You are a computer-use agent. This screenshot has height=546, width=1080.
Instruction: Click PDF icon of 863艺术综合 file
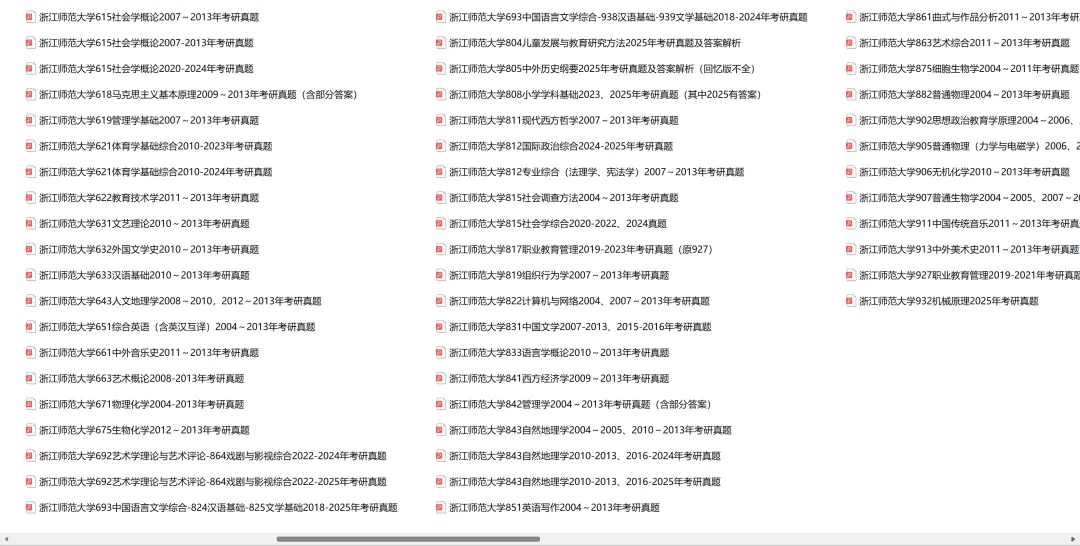pyautogui.click(x=851, y=43)
